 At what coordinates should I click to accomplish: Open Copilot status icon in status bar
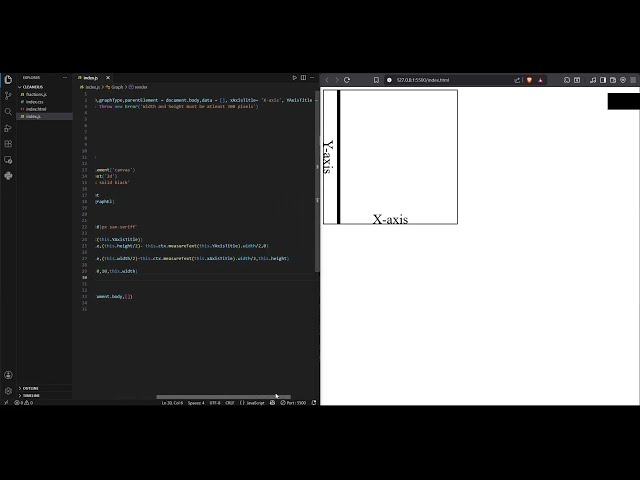[272, 403]
